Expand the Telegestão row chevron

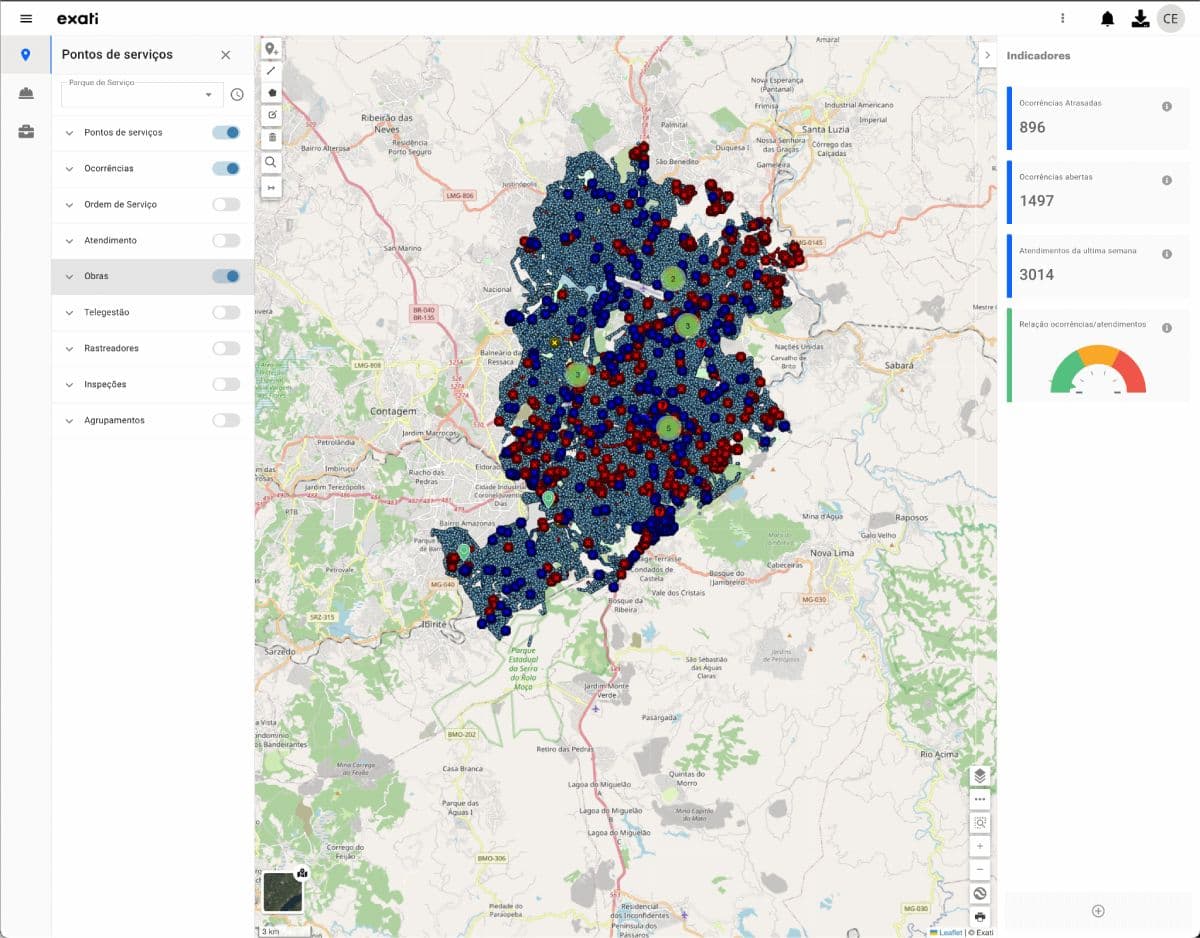[70, 313]
